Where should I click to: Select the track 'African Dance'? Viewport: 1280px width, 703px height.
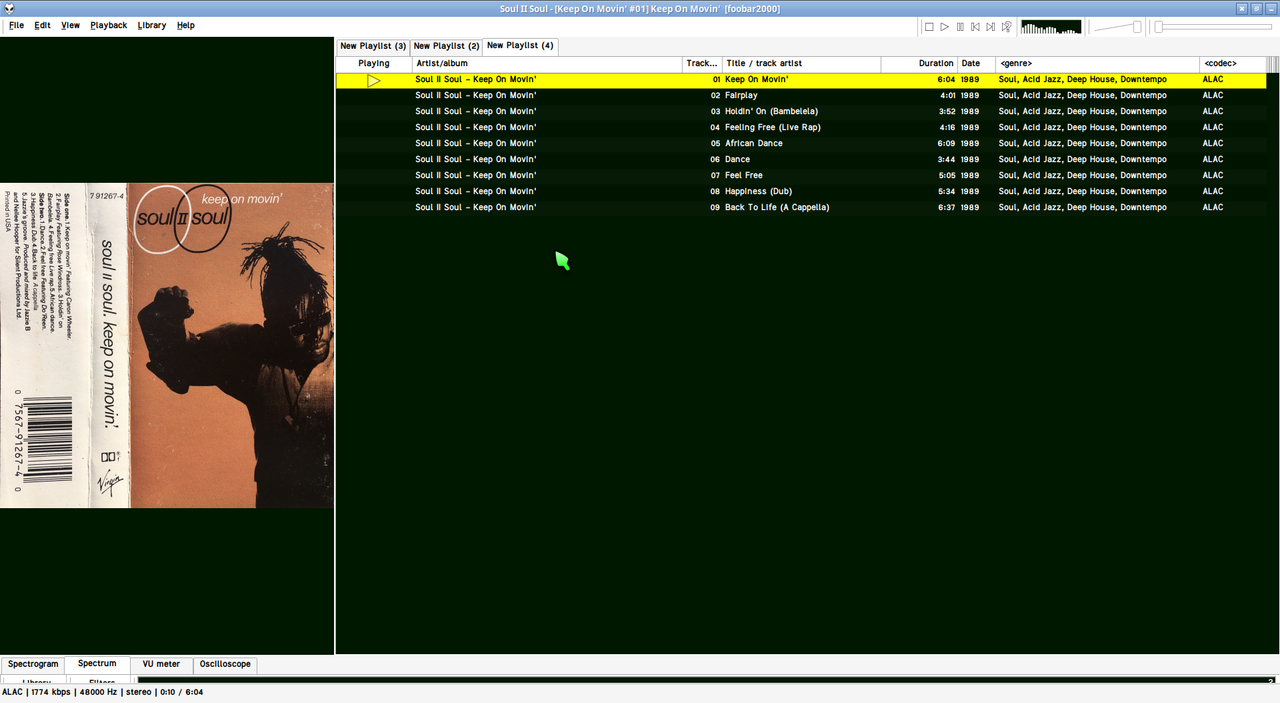pos(801,143)
